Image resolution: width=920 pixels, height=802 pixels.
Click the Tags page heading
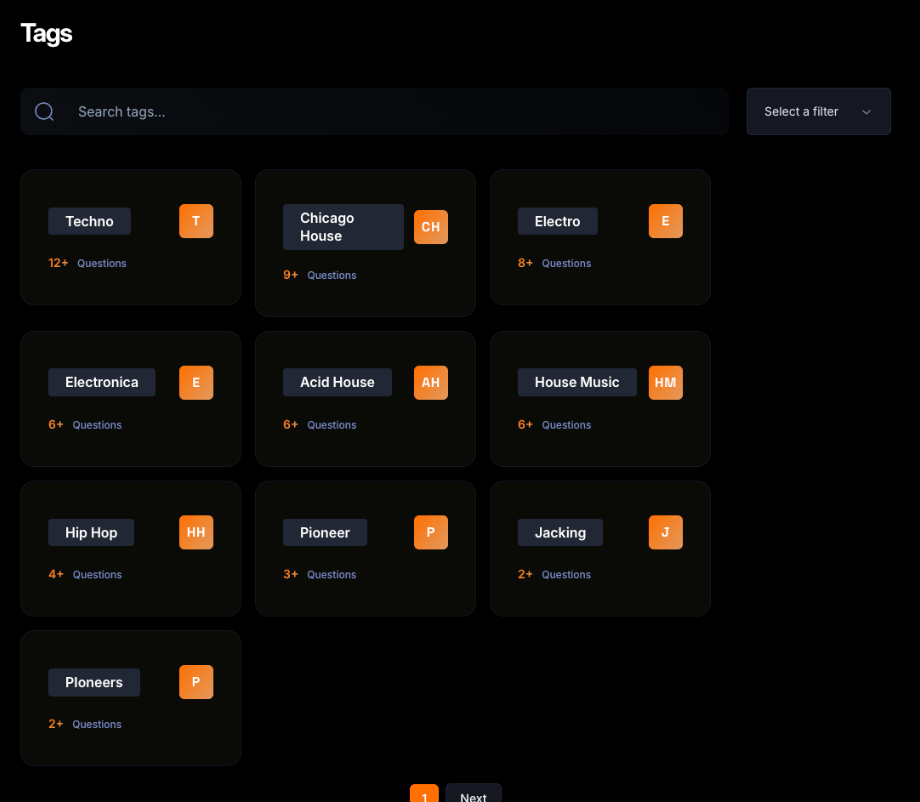click(x=46, y=33)
